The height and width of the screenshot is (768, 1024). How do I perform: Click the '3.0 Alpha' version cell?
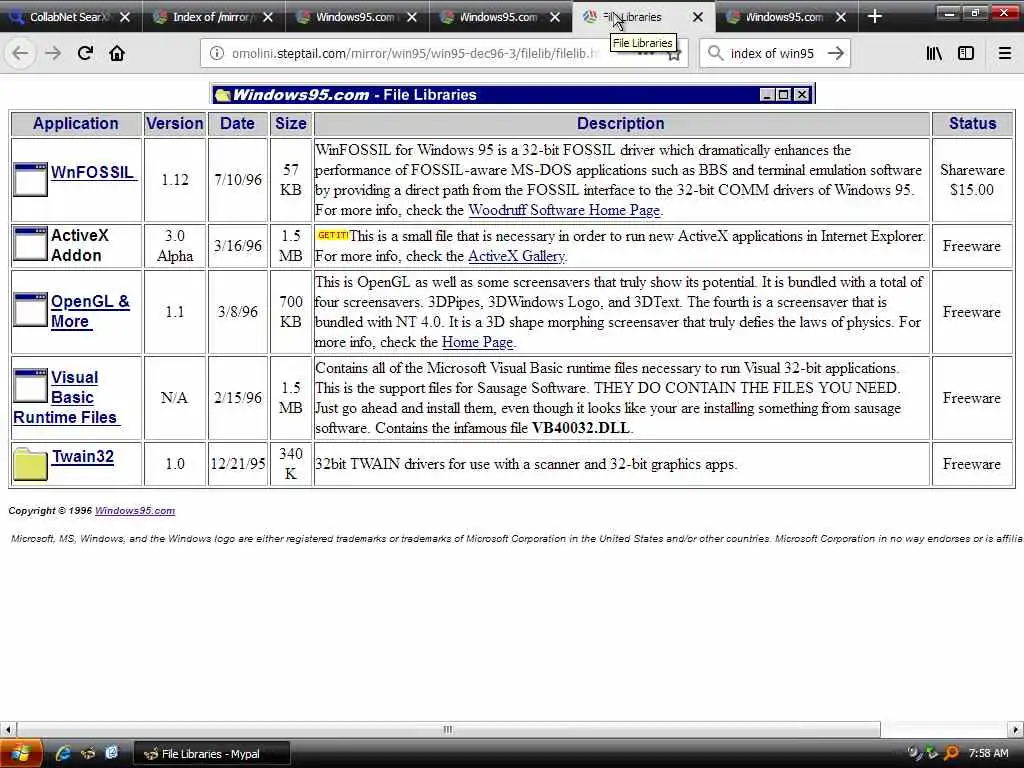[x=174, y=246]
